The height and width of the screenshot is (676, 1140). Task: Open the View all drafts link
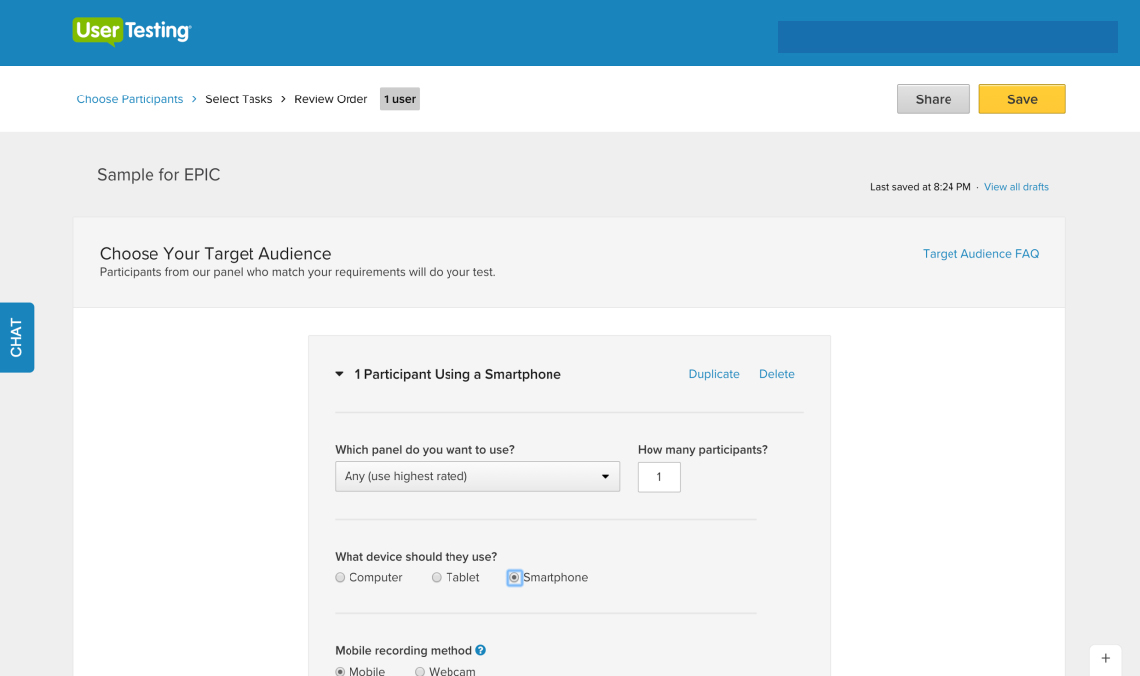(1016, 187)
